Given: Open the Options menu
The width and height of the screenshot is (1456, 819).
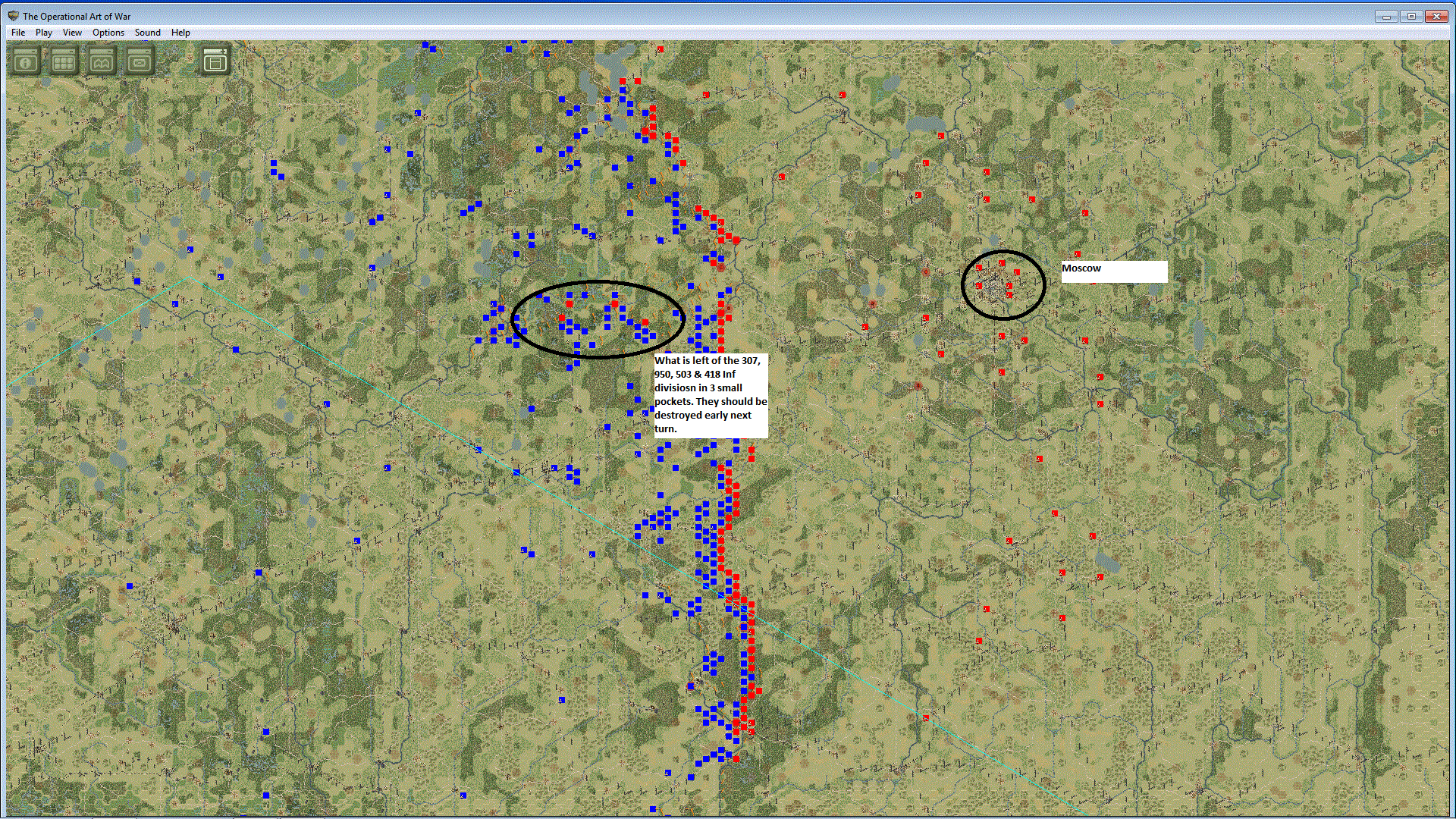Looking at the screenshot, I should tap(108, 33).
